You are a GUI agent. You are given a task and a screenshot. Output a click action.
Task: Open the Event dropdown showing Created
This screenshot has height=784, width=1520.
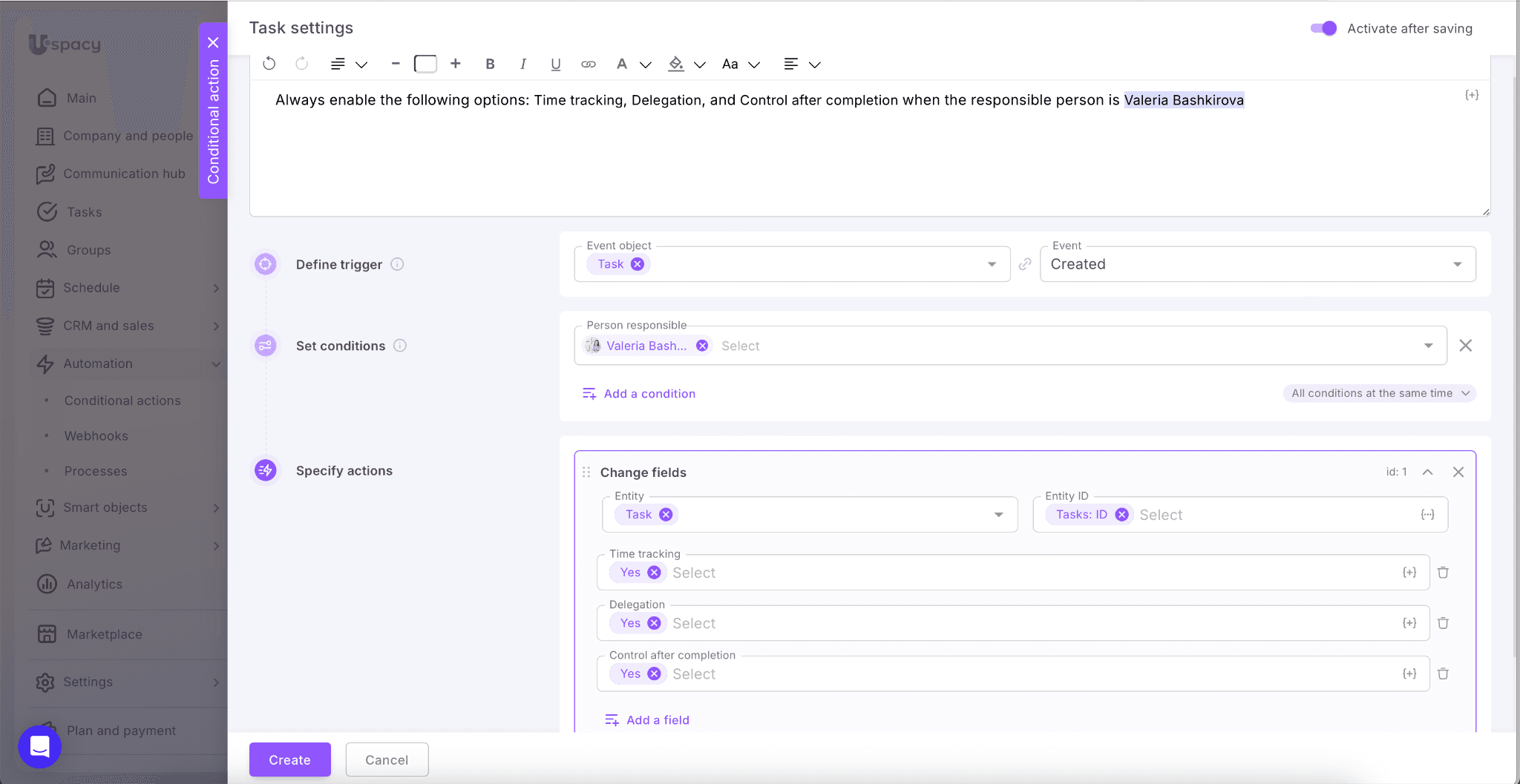coord(1257,264)
